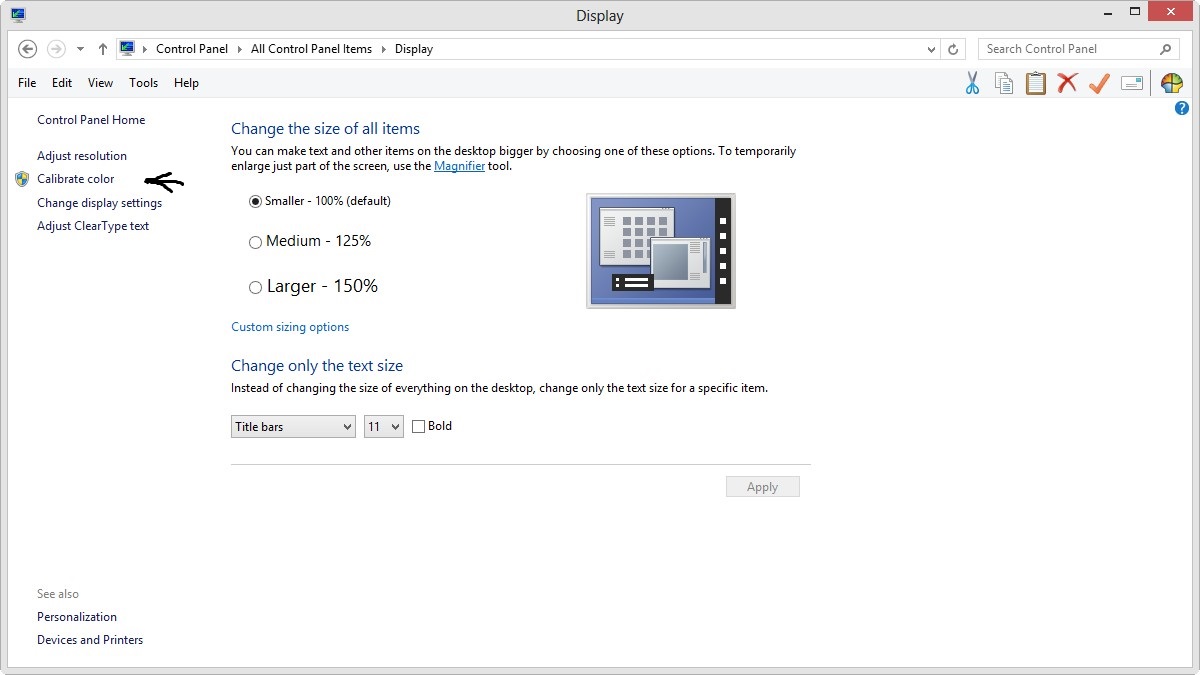Expand chevron after Control Panel breadcrumb
Image resolution: width=1200 pixels, height=675 pixels.
(x=240, y=49)
